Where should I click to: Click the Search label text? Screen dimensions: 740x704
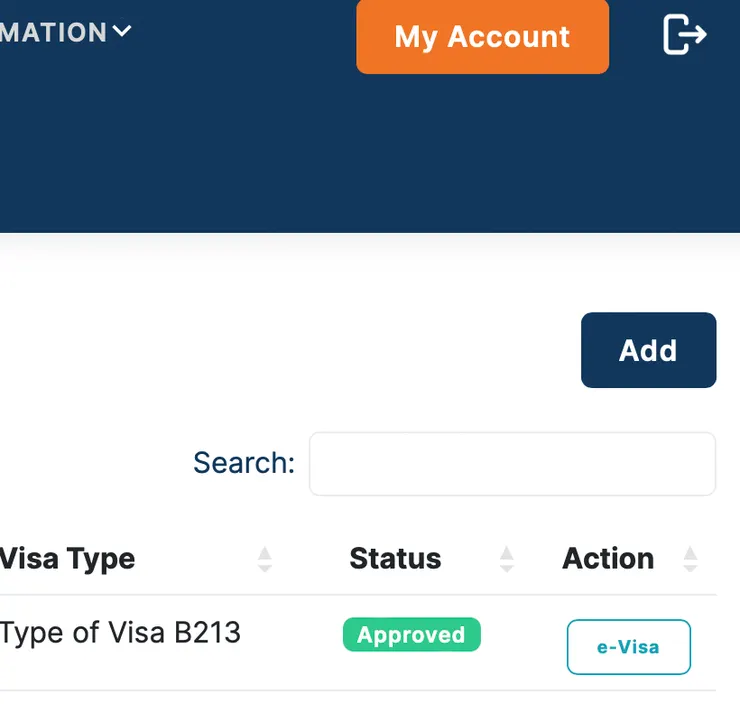(x=244, y=463)
